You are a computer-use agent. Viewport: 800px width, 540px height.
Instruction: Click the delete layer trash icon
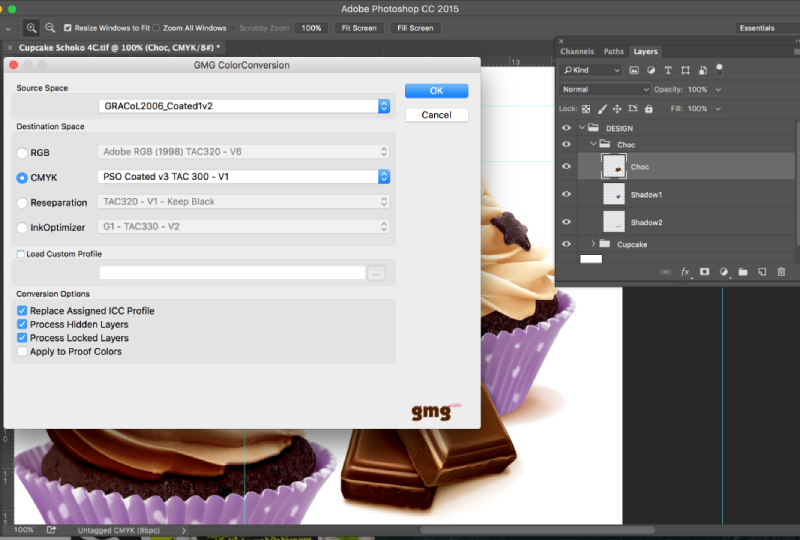781,272
